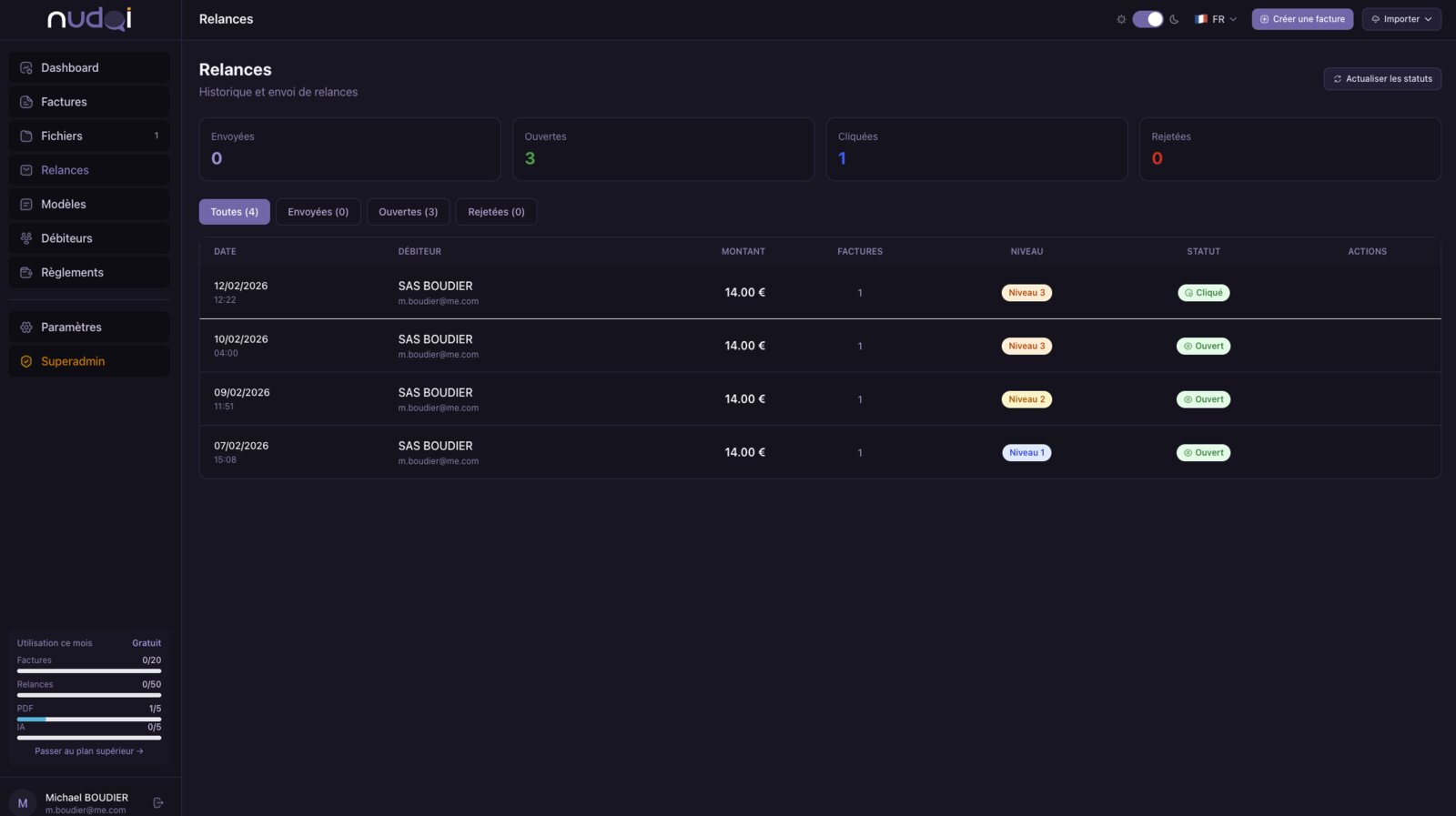Viewport: 1456px width, 816px height.
Task: Click the M user avatar
Action: coord(23,803)
